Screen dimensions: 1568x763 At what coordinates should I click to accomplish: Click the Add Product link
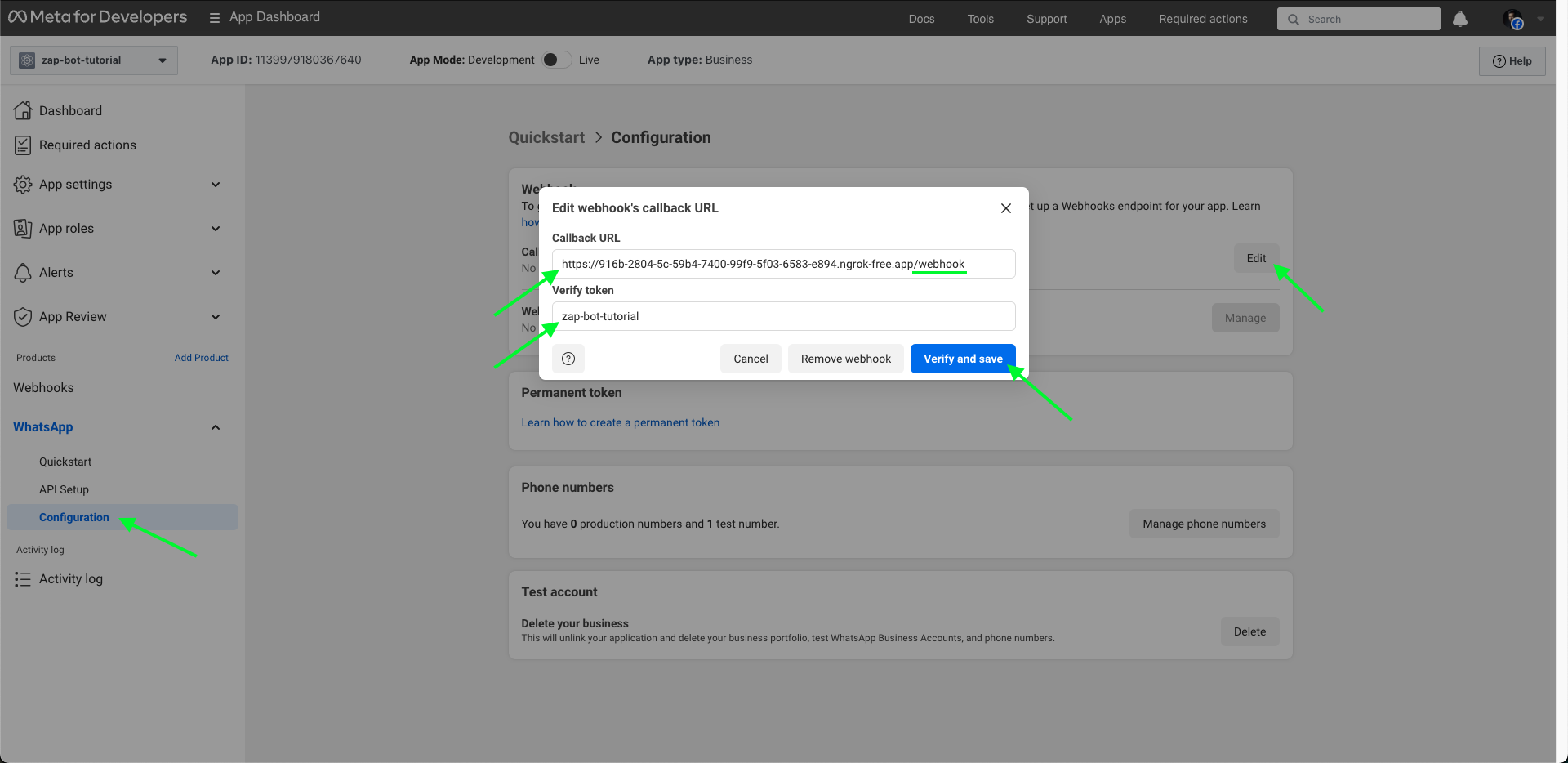(x=201, y=358)
